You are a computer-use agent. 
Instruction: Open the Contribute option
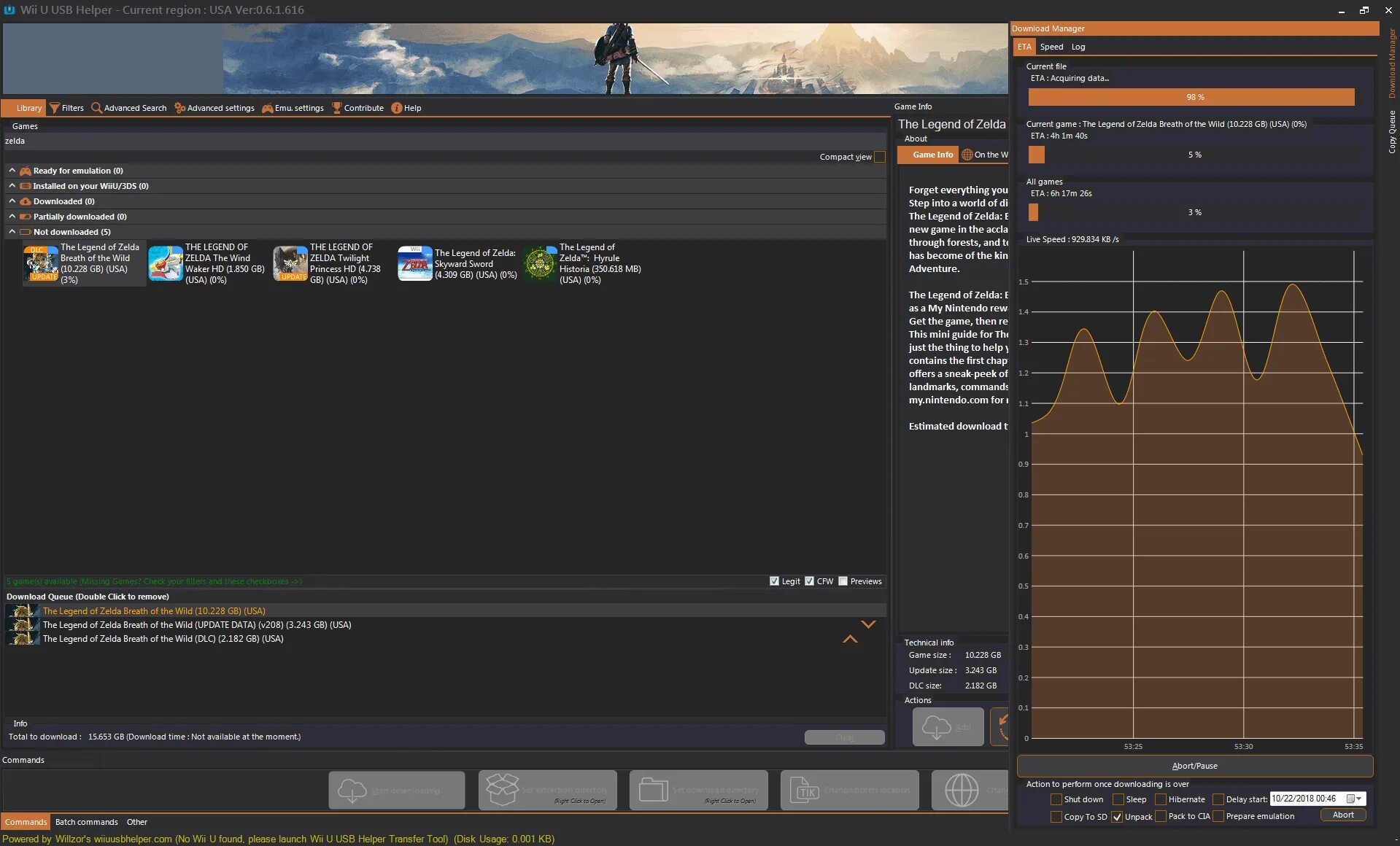[357, 108]
